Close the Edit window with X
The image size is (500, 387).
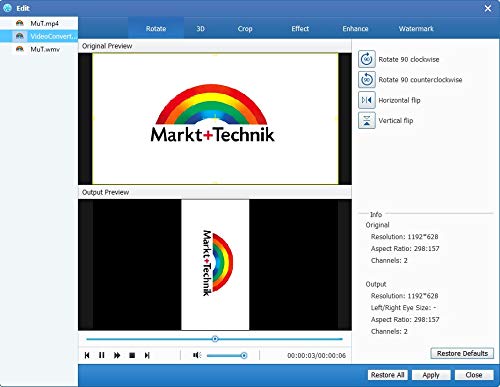[488, 8]
